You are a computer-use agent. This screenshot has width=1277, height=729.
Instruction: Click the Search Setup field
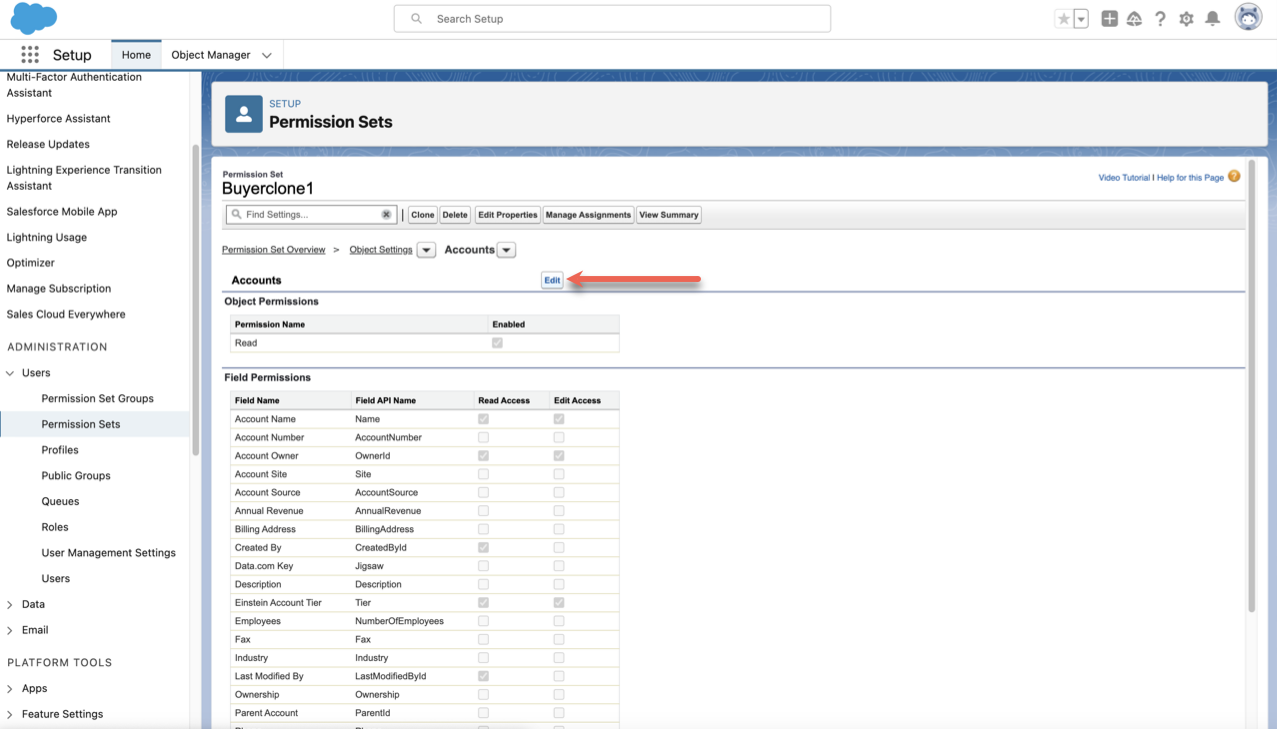612,19
